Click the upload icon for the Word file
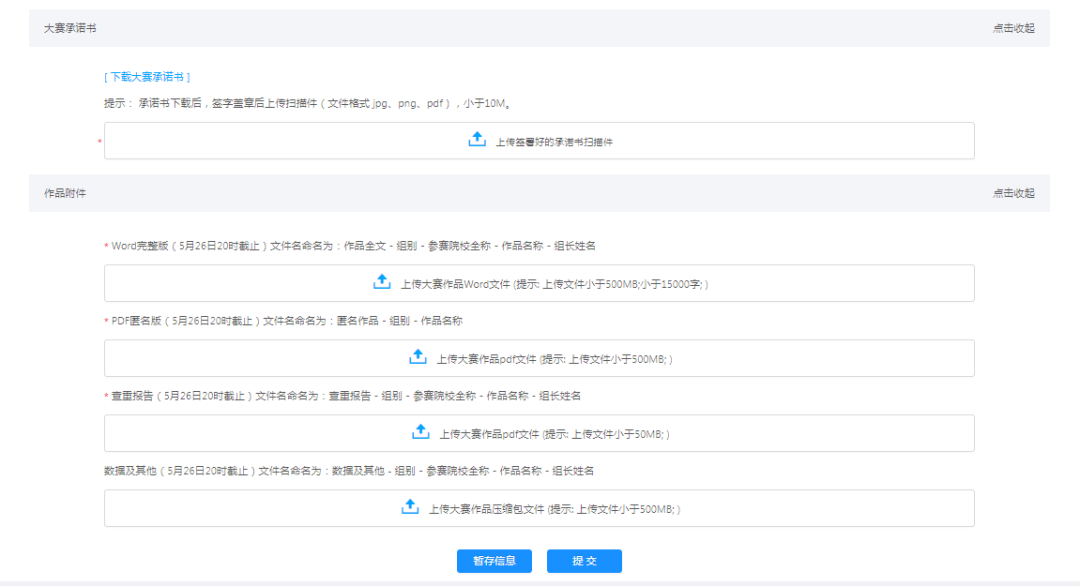 382,283
